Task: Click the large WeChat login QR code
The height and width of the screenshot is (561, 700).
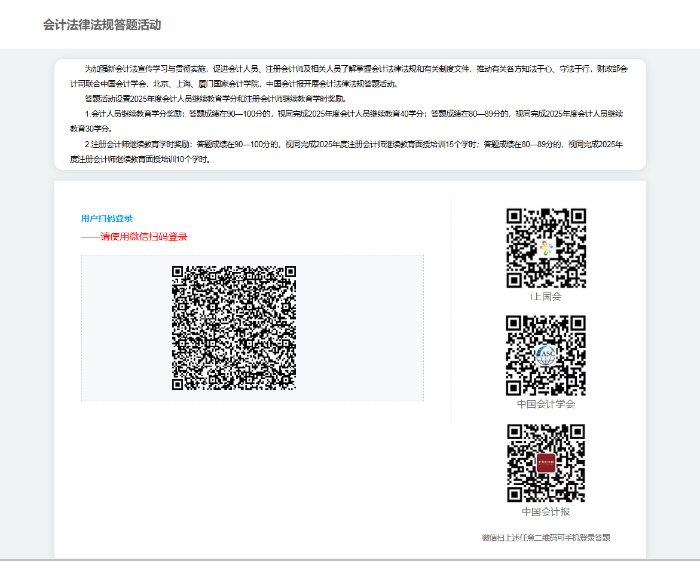Action: coord(234,327)
